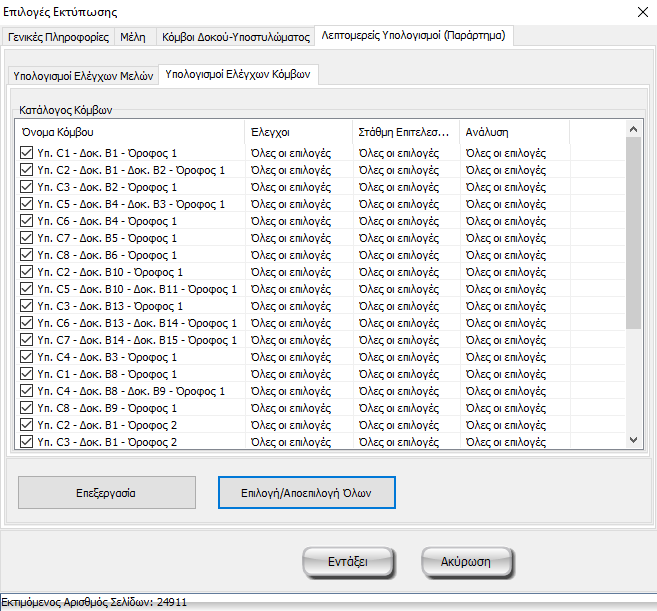
Task: Open 'Κόμβοι Δοκού-Υποστυλώματος' tab
Action: pyautogui.click(x=235, y=36)
